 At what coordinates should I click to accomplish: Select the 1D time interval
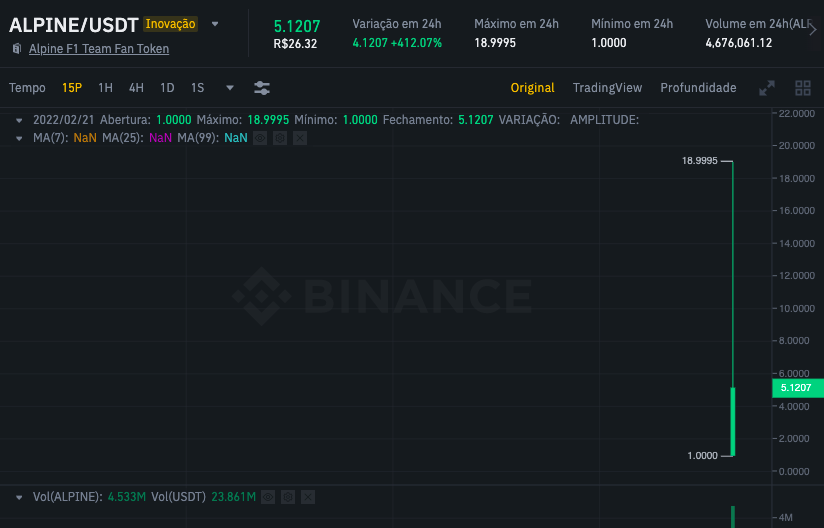(x=167, y=88)
